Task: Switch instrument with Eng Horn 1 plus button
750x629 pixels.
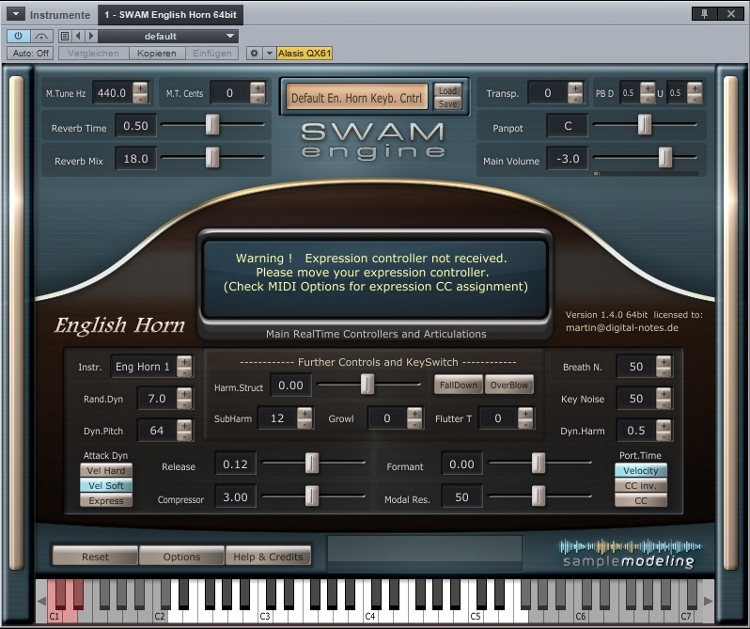Action: (x=185, y=362)
